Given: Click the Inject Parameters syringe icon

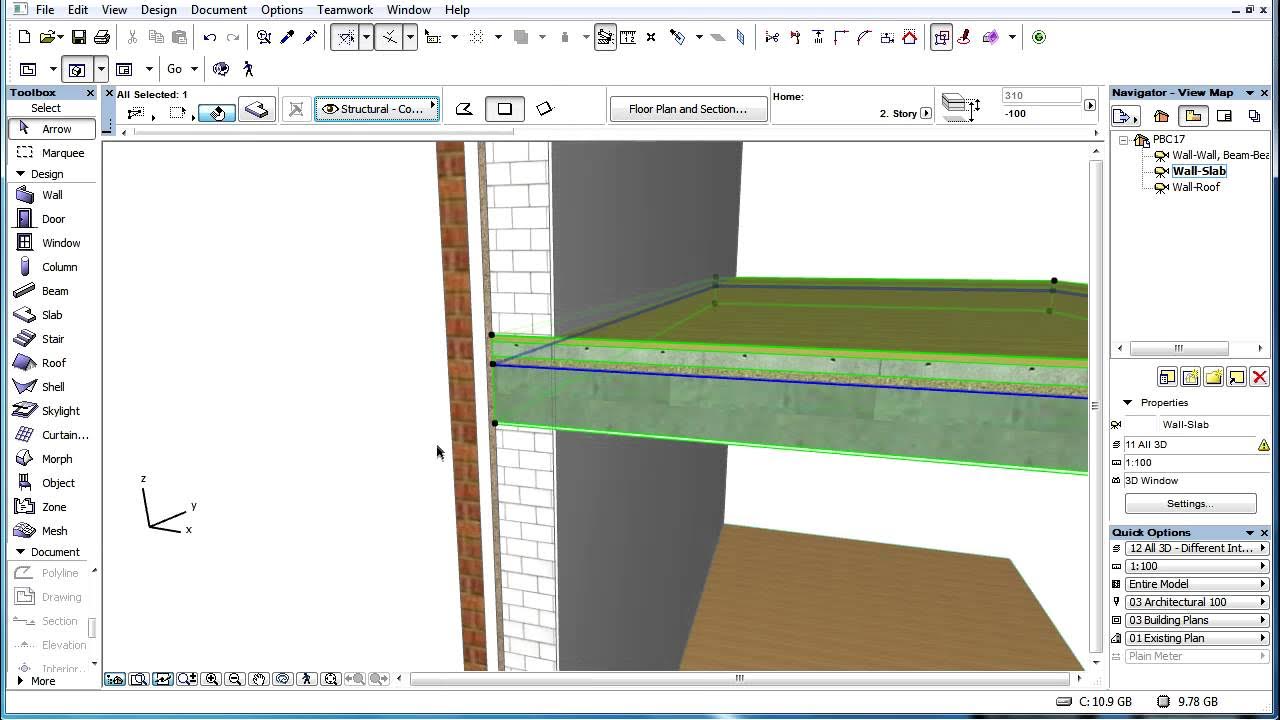Looking at the screenshot, I should tap(310, 37).
